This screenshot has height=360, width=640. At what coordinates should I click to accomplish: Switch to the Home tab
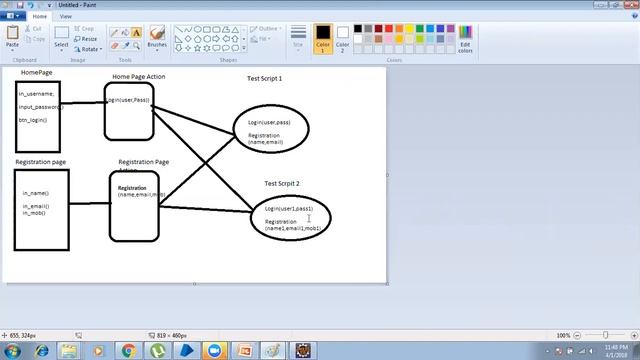(x=40, y=16)
